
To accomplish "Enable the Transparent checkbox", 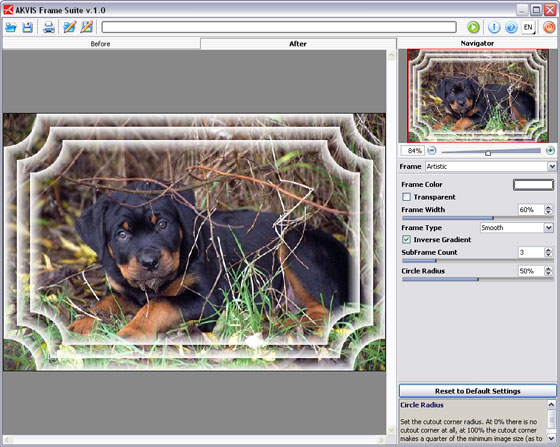I will click(406, 197).
